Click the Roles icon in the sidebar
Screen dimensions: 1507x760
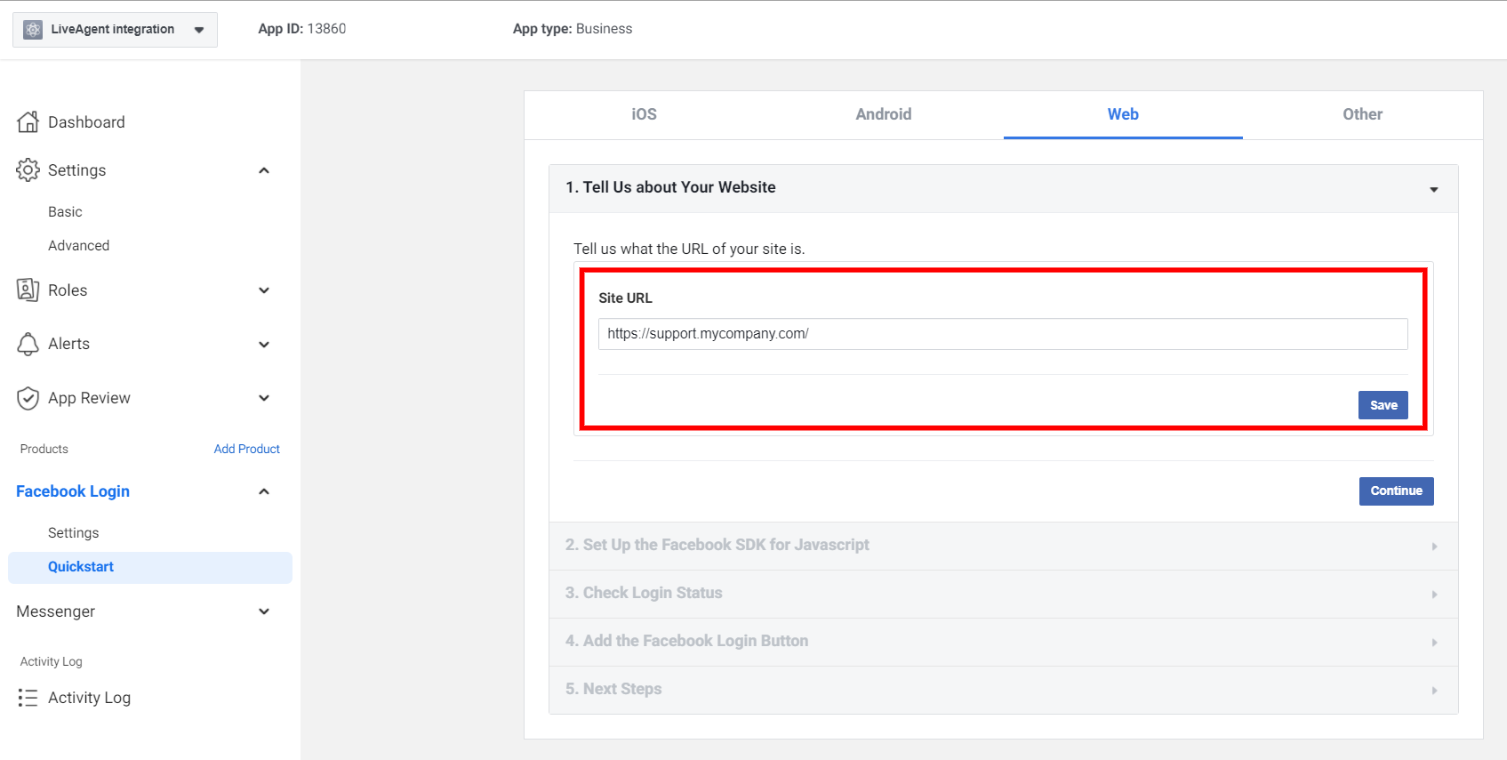[29, 290]
